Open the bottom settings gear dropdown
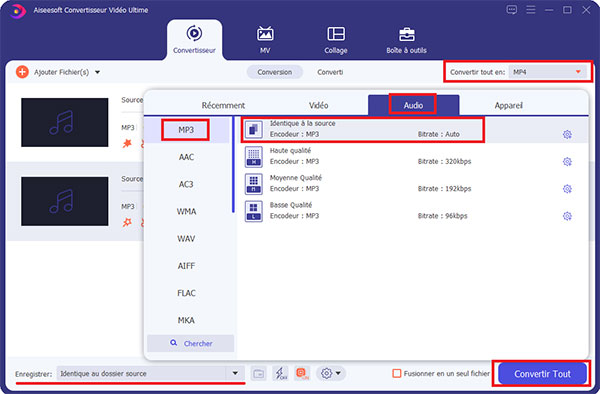The image size is (600, 394). [331, 373]
